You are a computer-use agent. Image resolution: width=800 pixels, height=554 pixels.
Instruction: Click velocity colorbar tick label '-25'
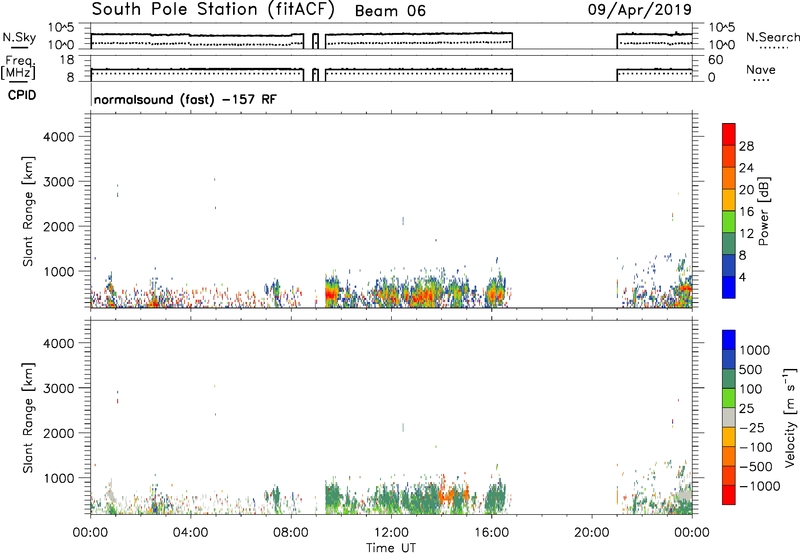[752, 427]
